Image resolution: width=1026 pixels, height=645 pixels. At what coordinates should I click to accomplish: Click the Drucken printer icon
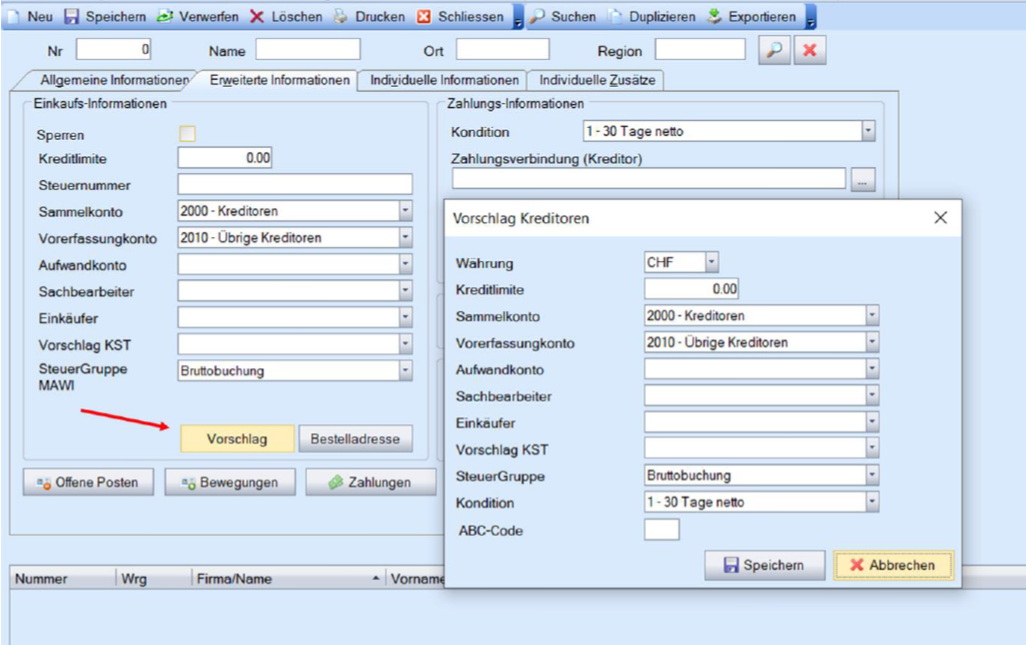click(x=340, y=16)
